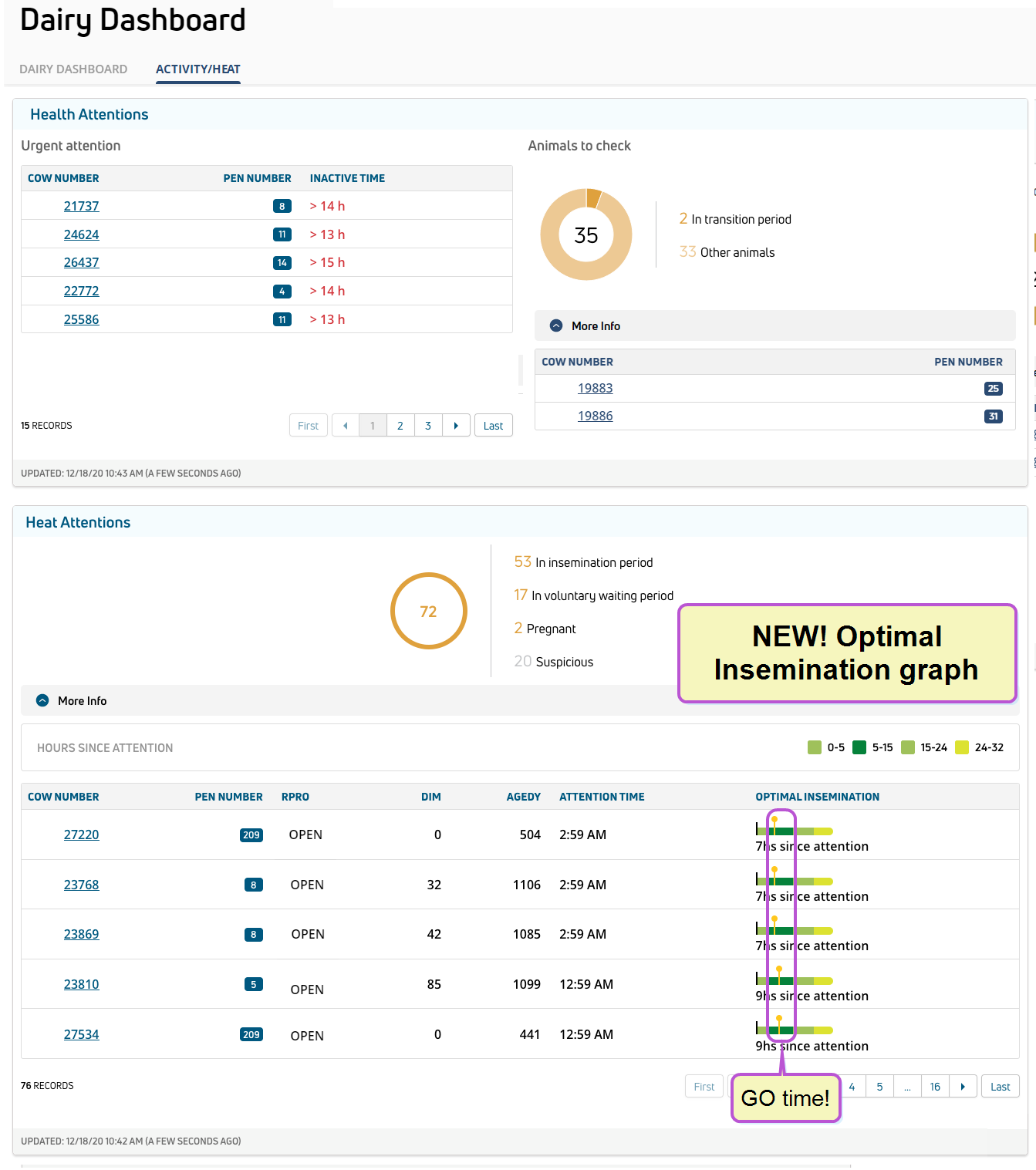Sort urgent attention by Inactive Time header

click(347, 178)
